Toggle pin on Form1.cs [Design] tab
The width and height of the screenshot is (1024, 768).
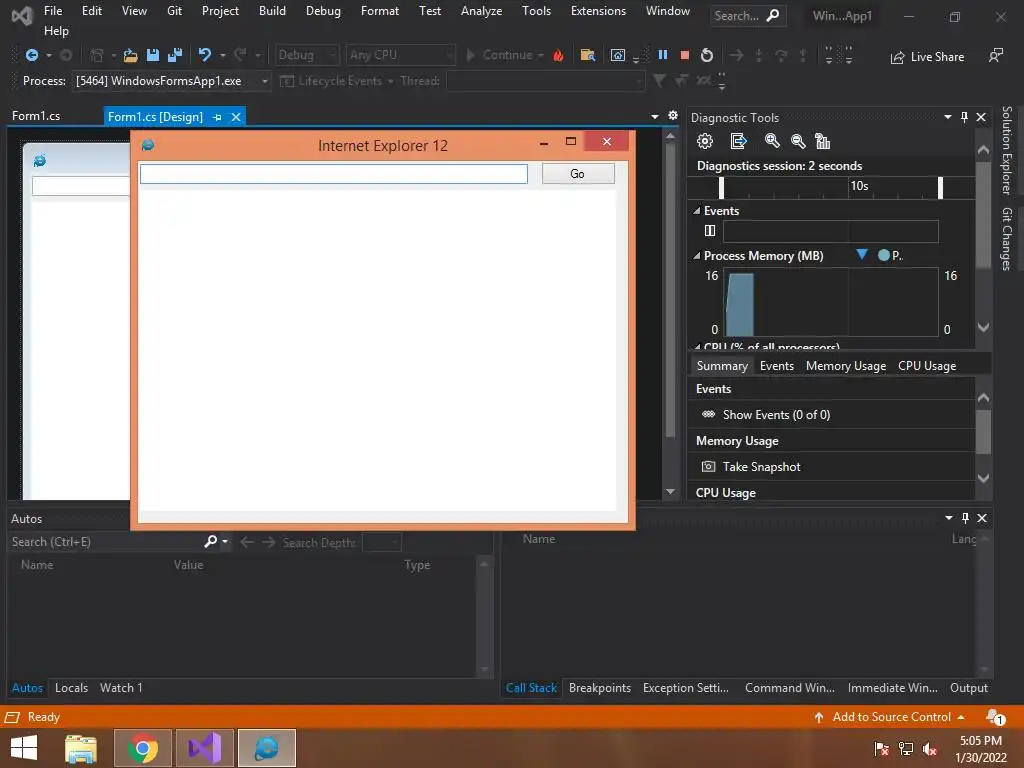(217, 118)
